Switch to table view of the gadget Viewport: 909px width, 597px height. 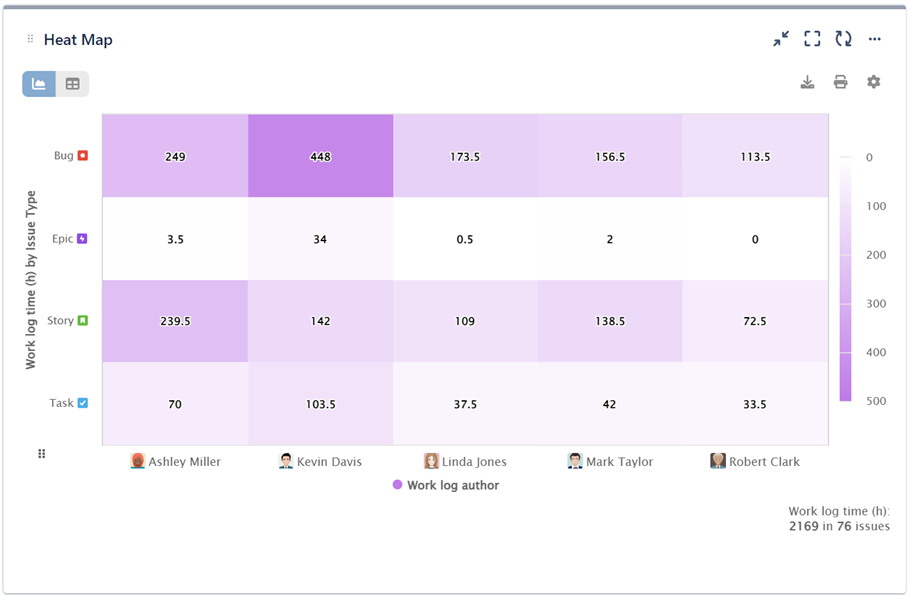click(x=72, y=83)
